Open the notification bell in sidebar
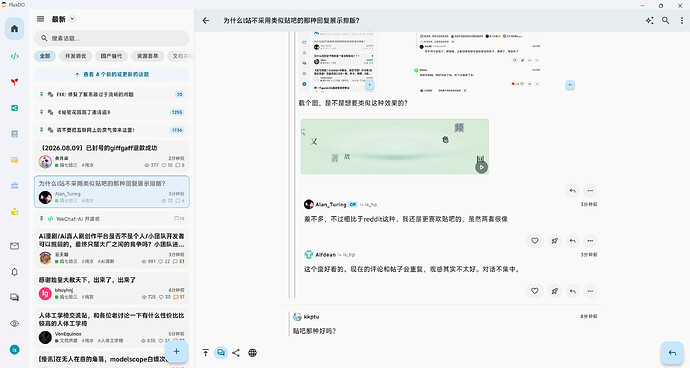Image resolution: width=690 pixels, height=368 pixels. (15, 272)
